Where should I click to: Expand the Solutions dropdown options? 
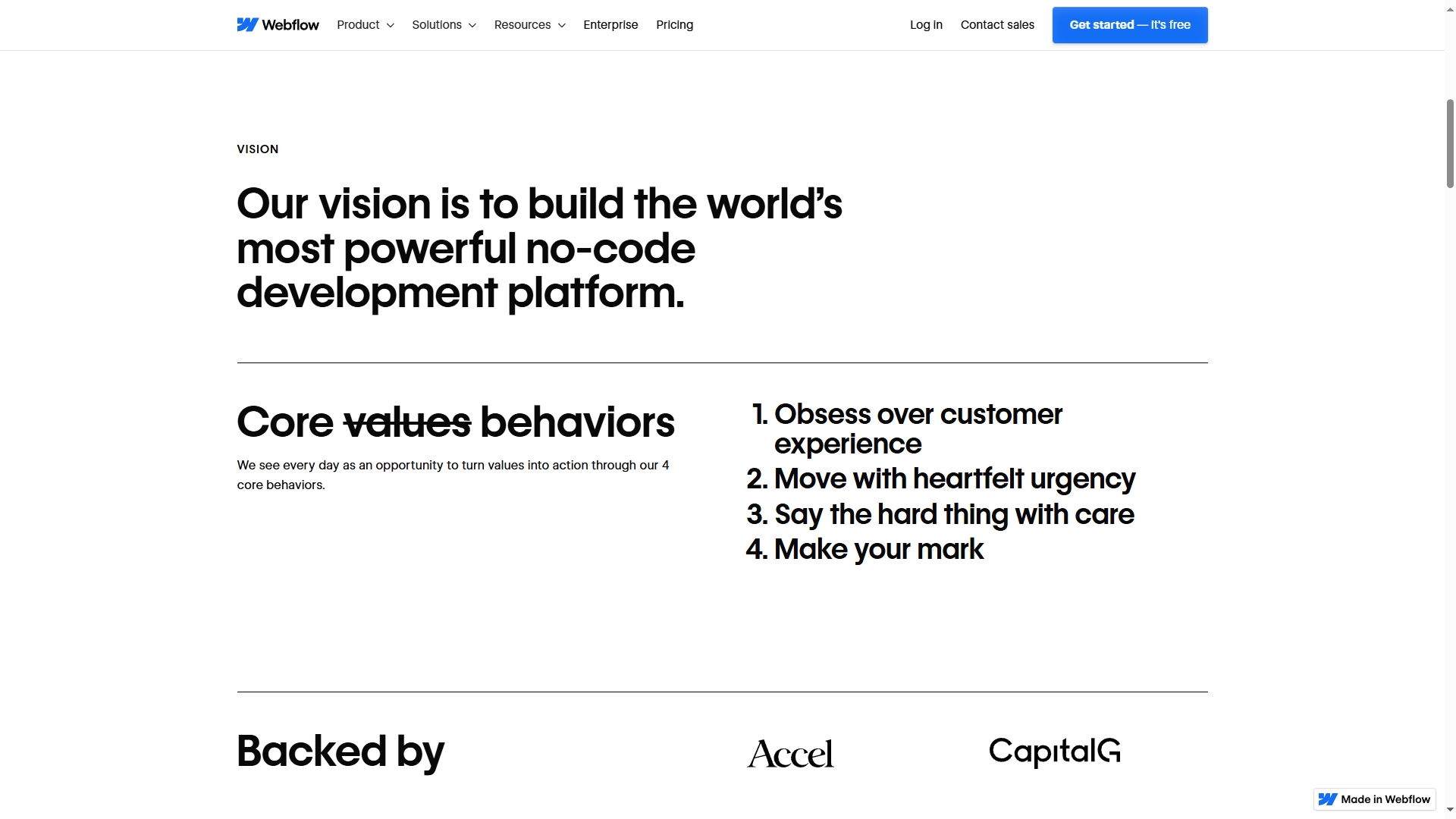(443, 24)
